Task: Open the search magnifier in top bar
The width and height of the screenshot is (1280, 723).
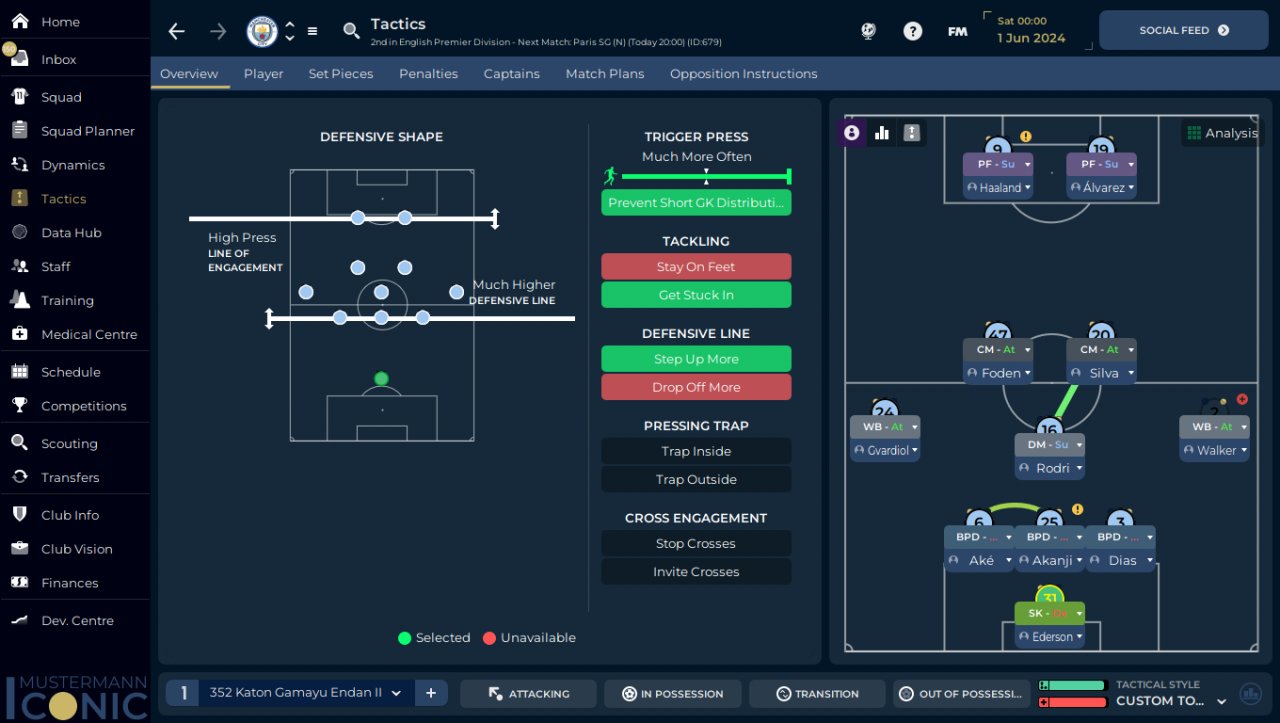Action: pyautogui.click(x=351, y=31)
